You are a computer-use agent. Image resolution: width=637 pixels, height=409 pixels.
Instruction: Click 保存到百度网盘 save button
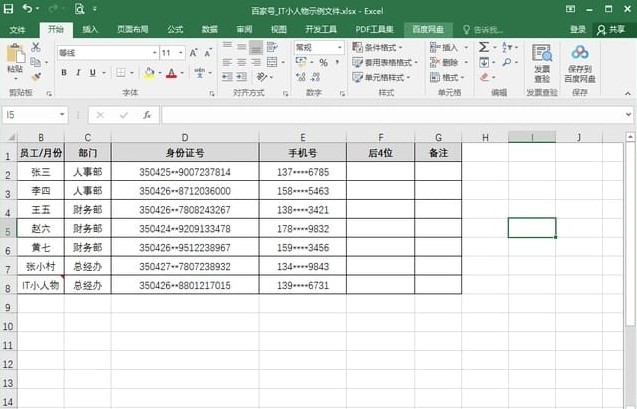(580, 63)
